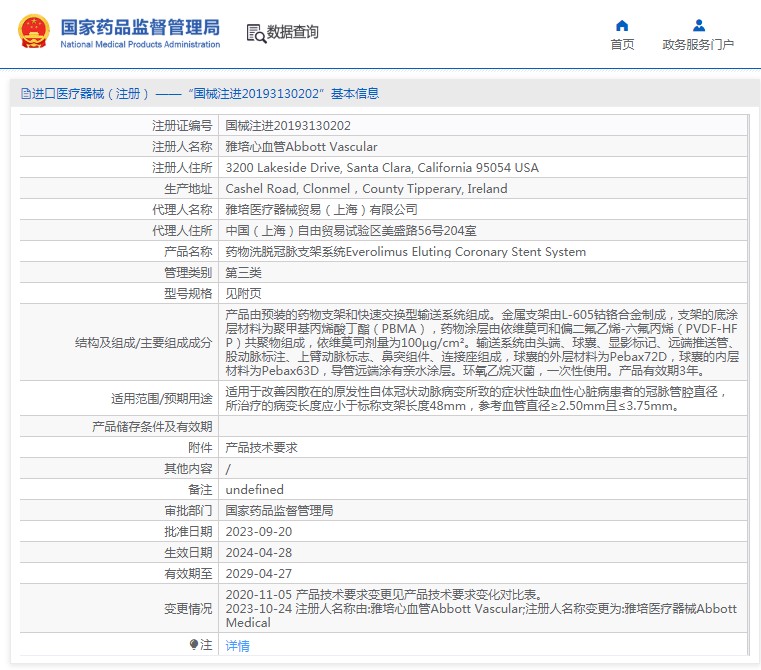This screenshot has width=761, height=670.
Task: Open the 政务服务门户 portal link
Action: click(698, 45)
